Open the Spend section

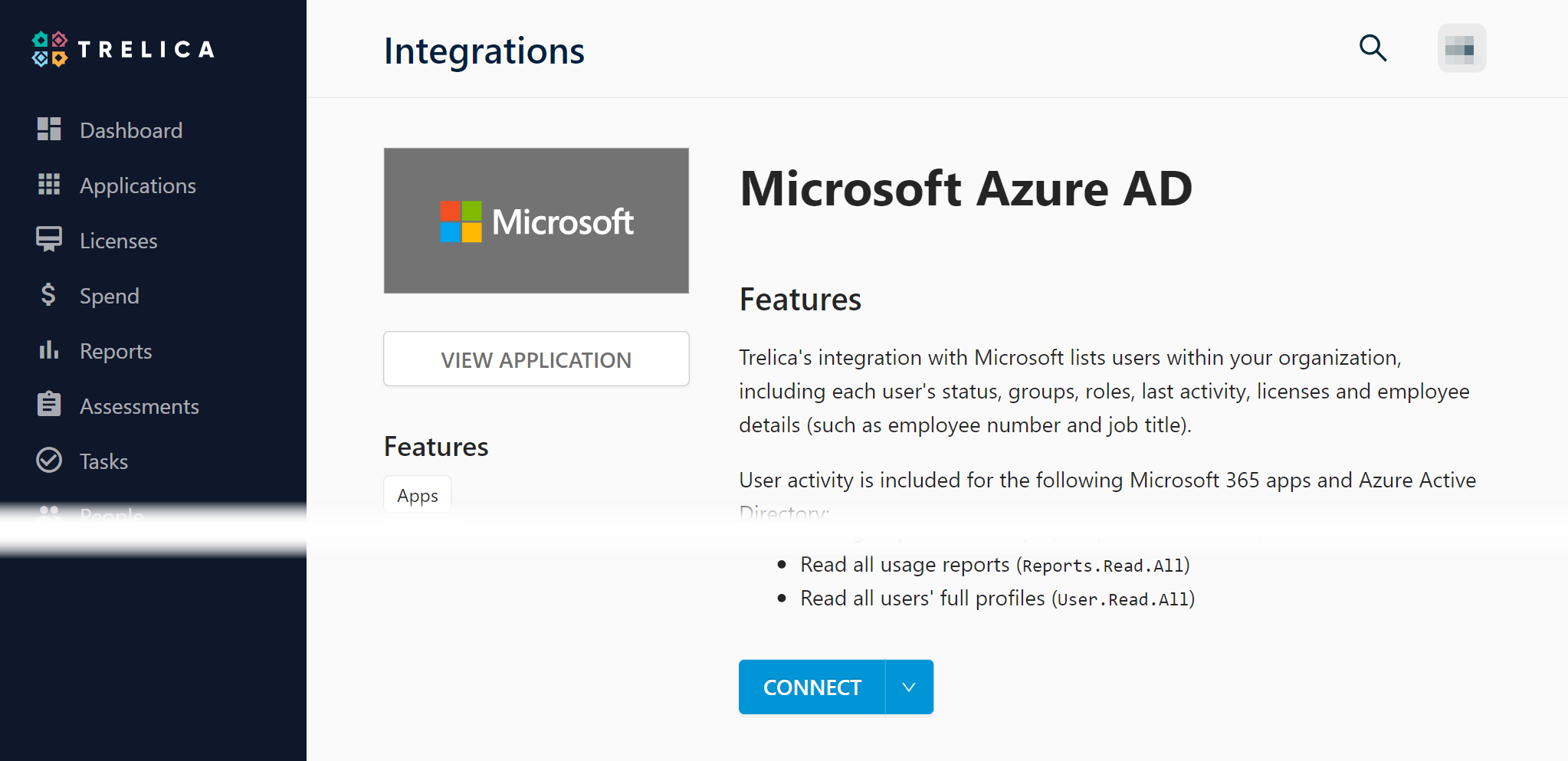coord(110,296)
